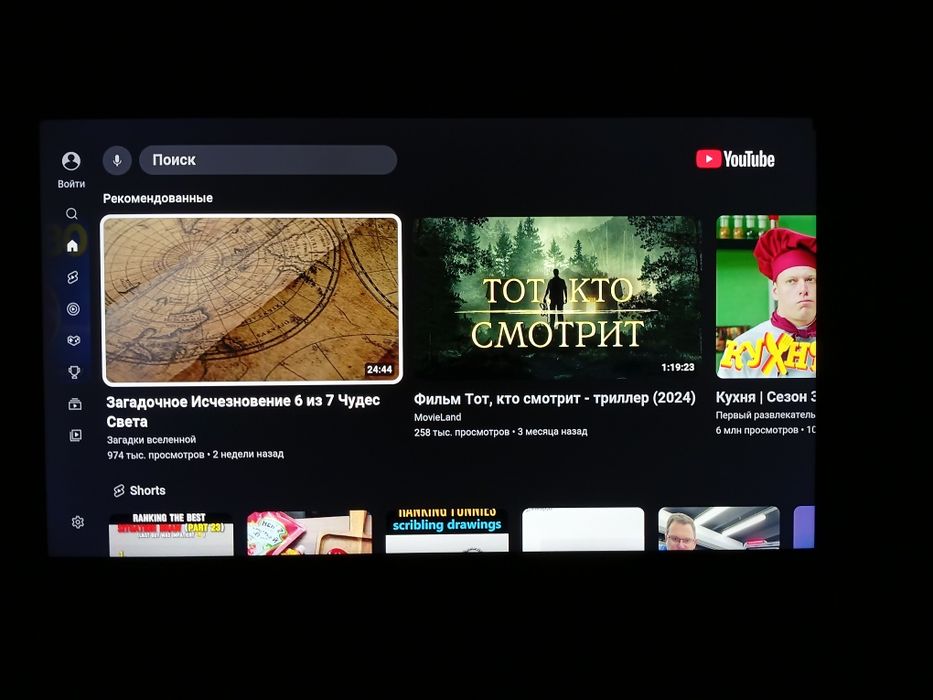
Task: Open the scribling drawings short
Action: (447, 530)
